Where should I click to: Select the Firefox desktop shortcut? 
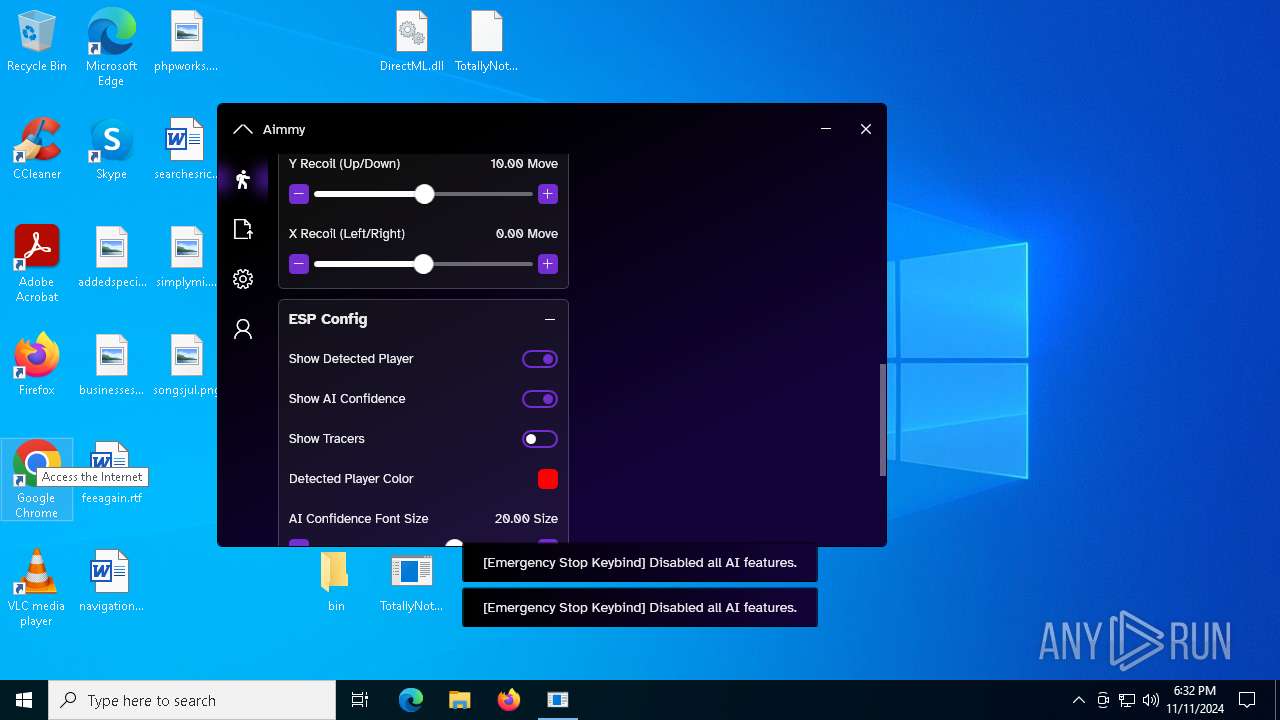[37, 366]
